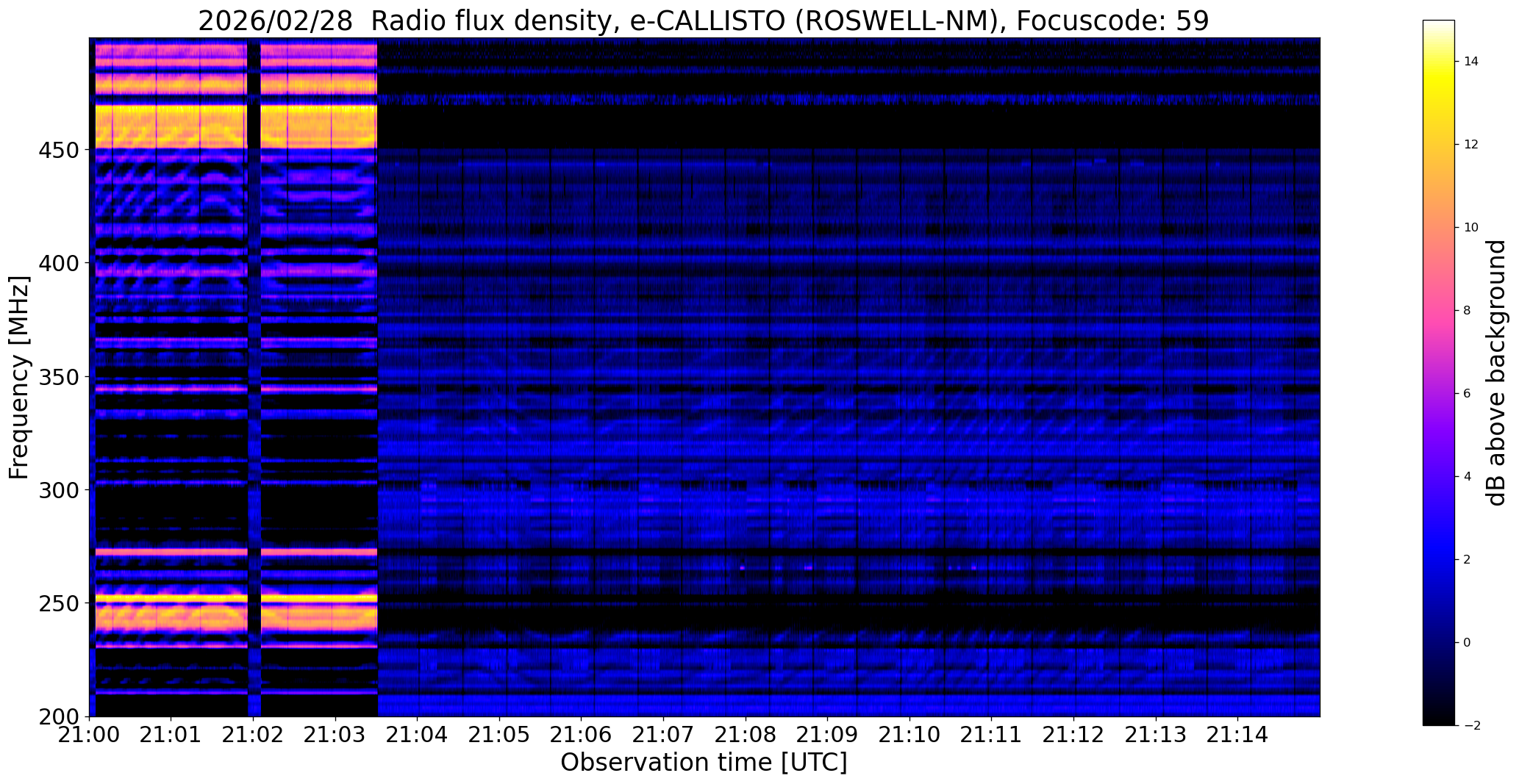
Task: Click the 21:08 time tick label
Action: click(x=746, y=734)
